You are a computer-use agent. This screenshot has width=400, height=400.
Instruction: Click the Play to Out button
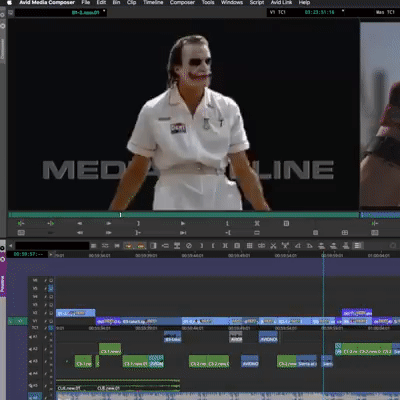[183, 232]
